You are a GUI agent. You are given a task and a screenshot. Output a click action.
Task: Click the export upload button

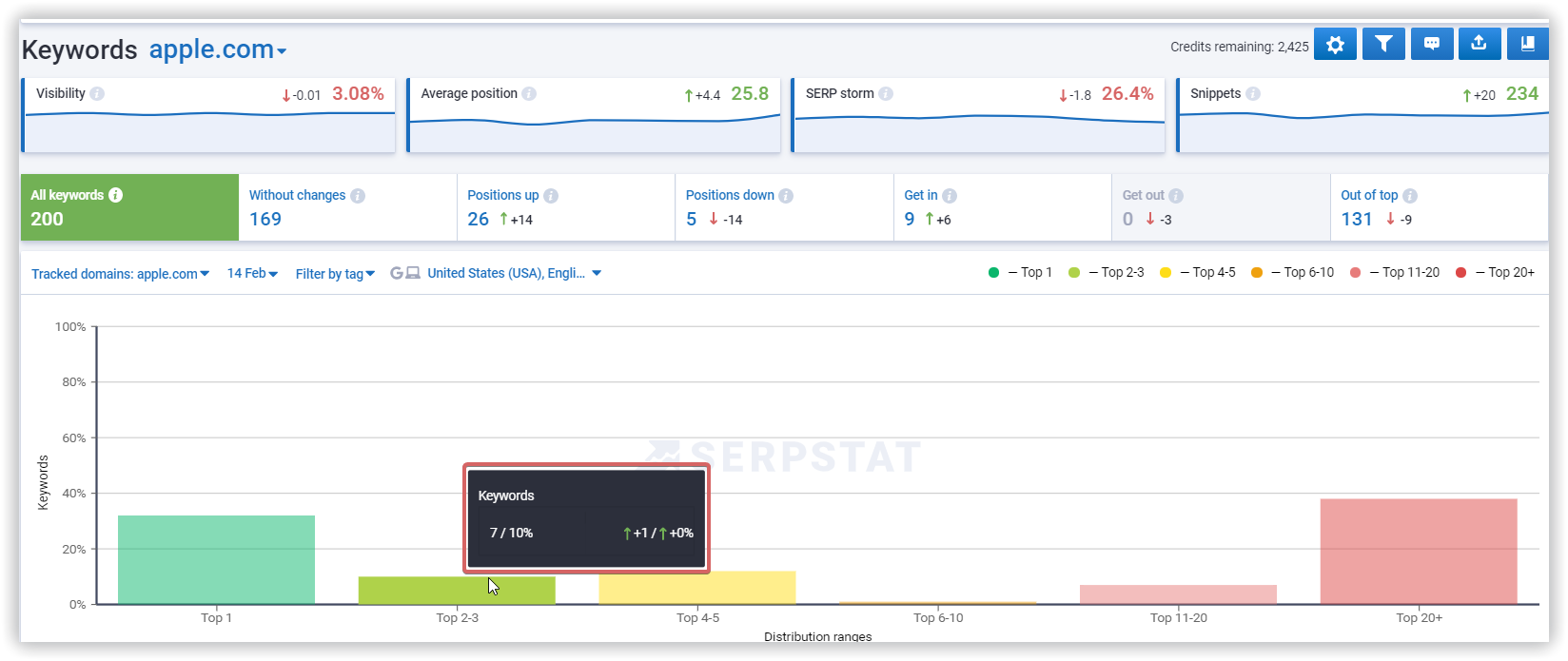(x=1479, y=44)
